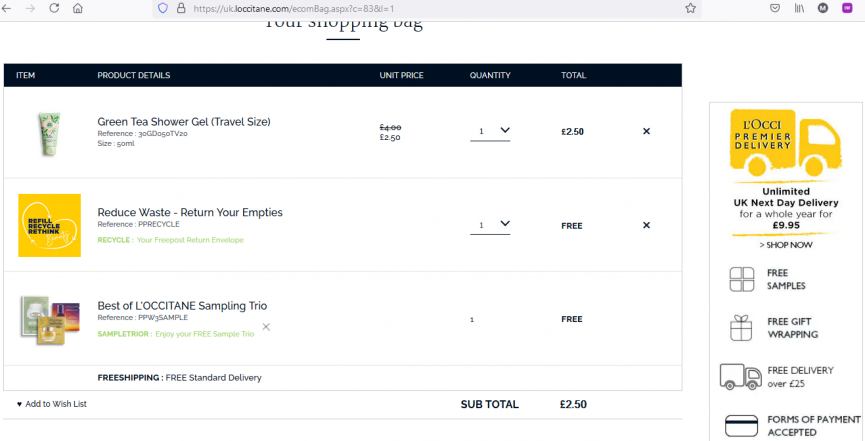Bookmark this page with the star icon

[690, 8]
